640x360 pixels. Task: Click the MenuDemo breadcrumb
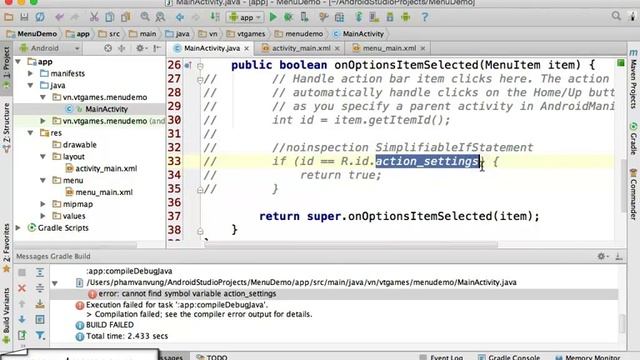32,34
